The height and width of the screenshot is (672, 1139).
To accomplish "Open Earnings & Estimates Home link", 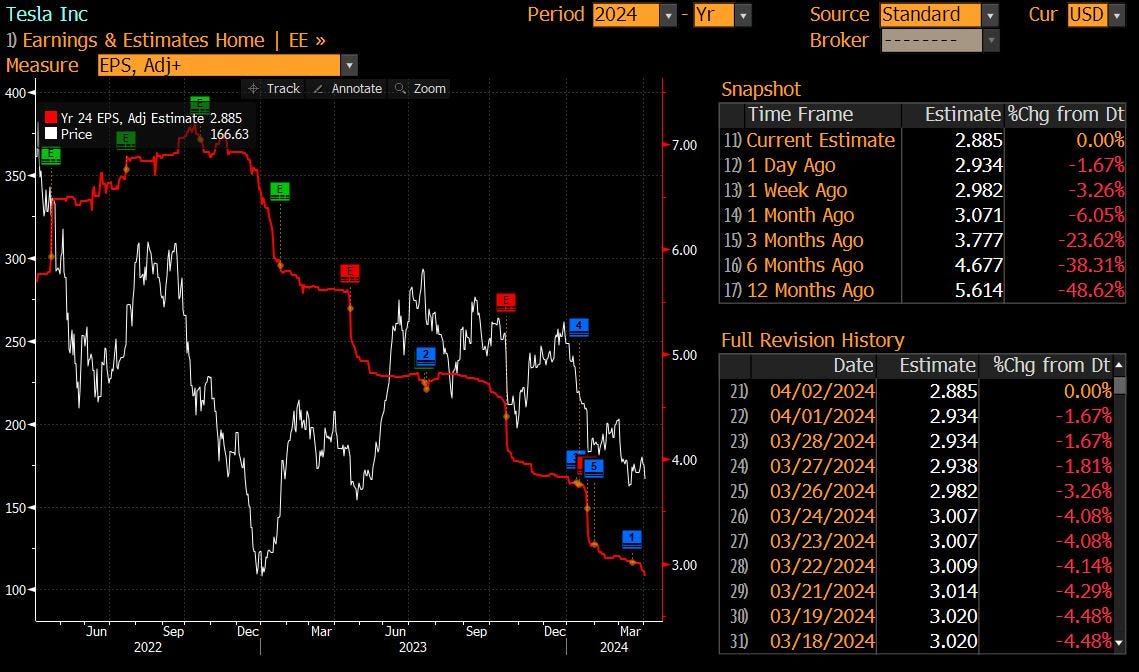I will (x=143, y=40).
